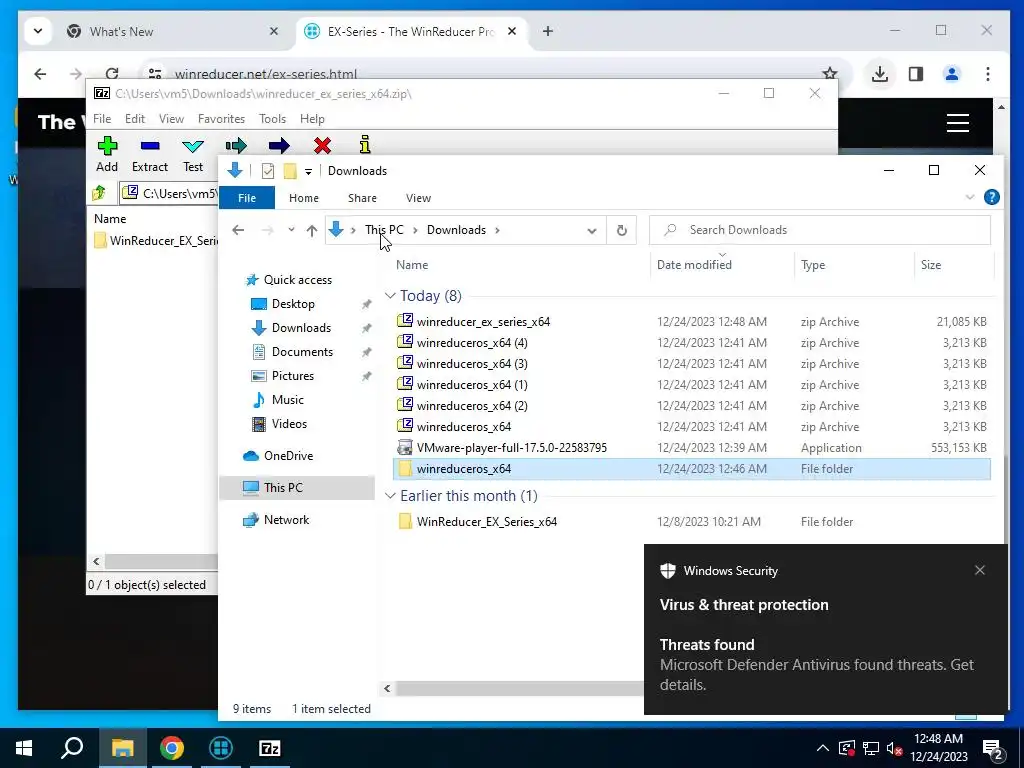The width and height of the screenshot is (1024, 768).
Task: Click the Search Downloads field
Action: [820, 230]
